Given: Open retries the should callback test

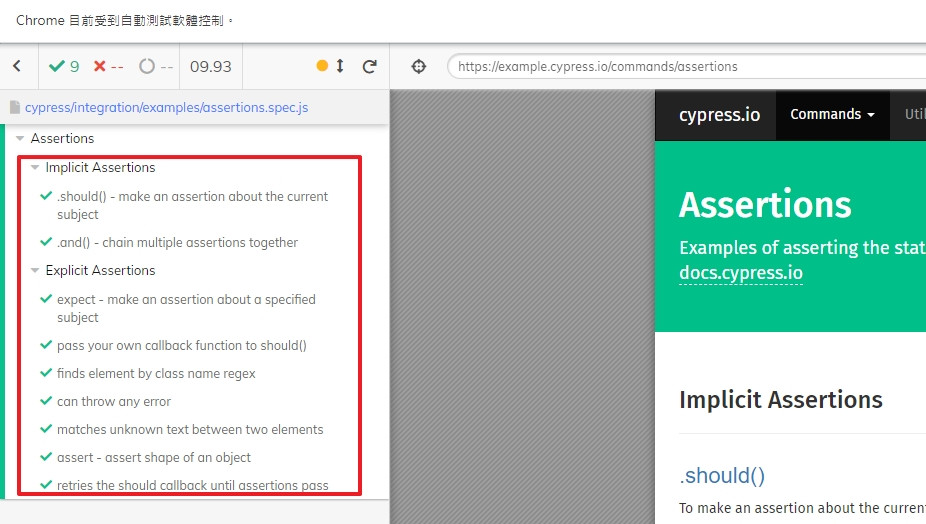Looking at the screenshot, I should coord(193,485).
